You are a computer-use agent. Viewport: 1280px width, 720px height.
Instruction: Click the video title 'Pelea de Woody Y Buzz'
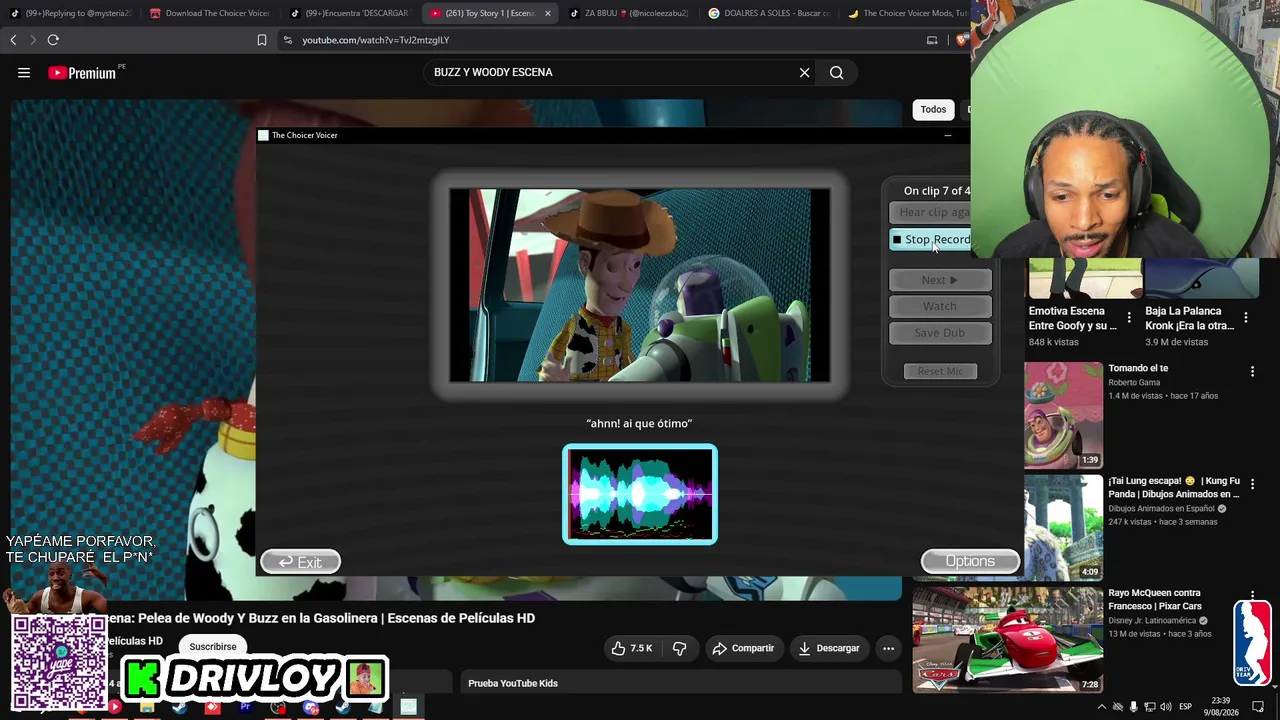pyautogui.click(x=322, y=618)
